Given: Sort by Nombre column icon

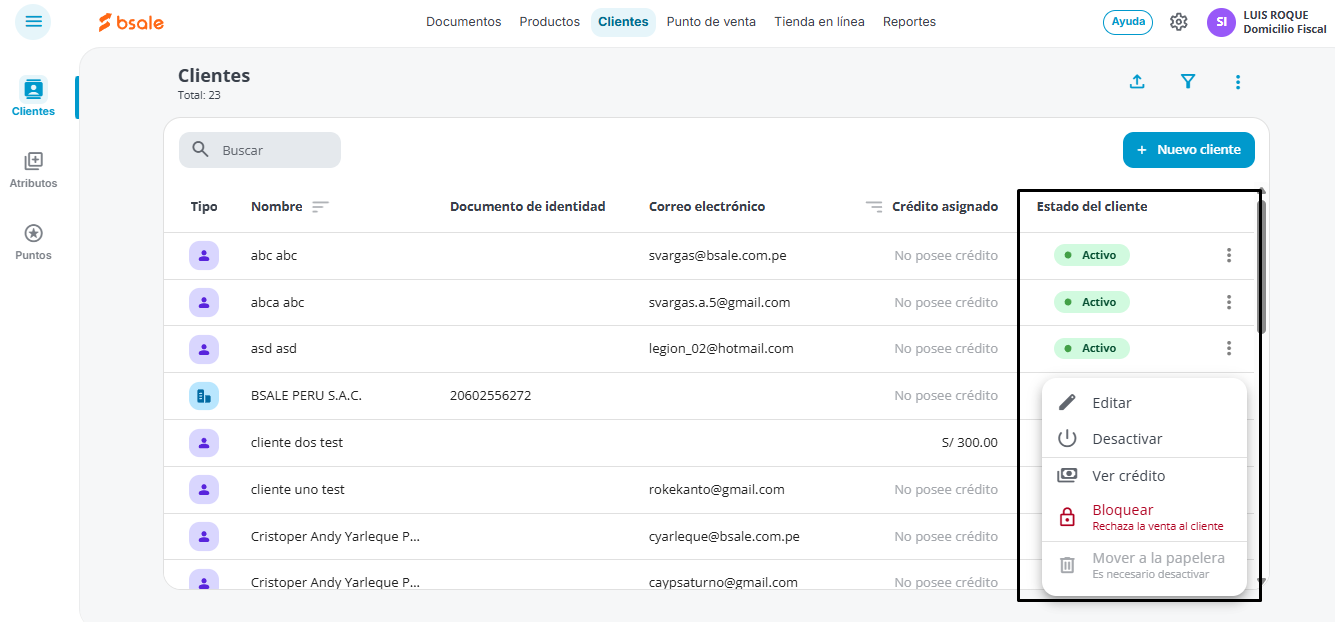Looking at the screenshot, I should pos(320,207).
